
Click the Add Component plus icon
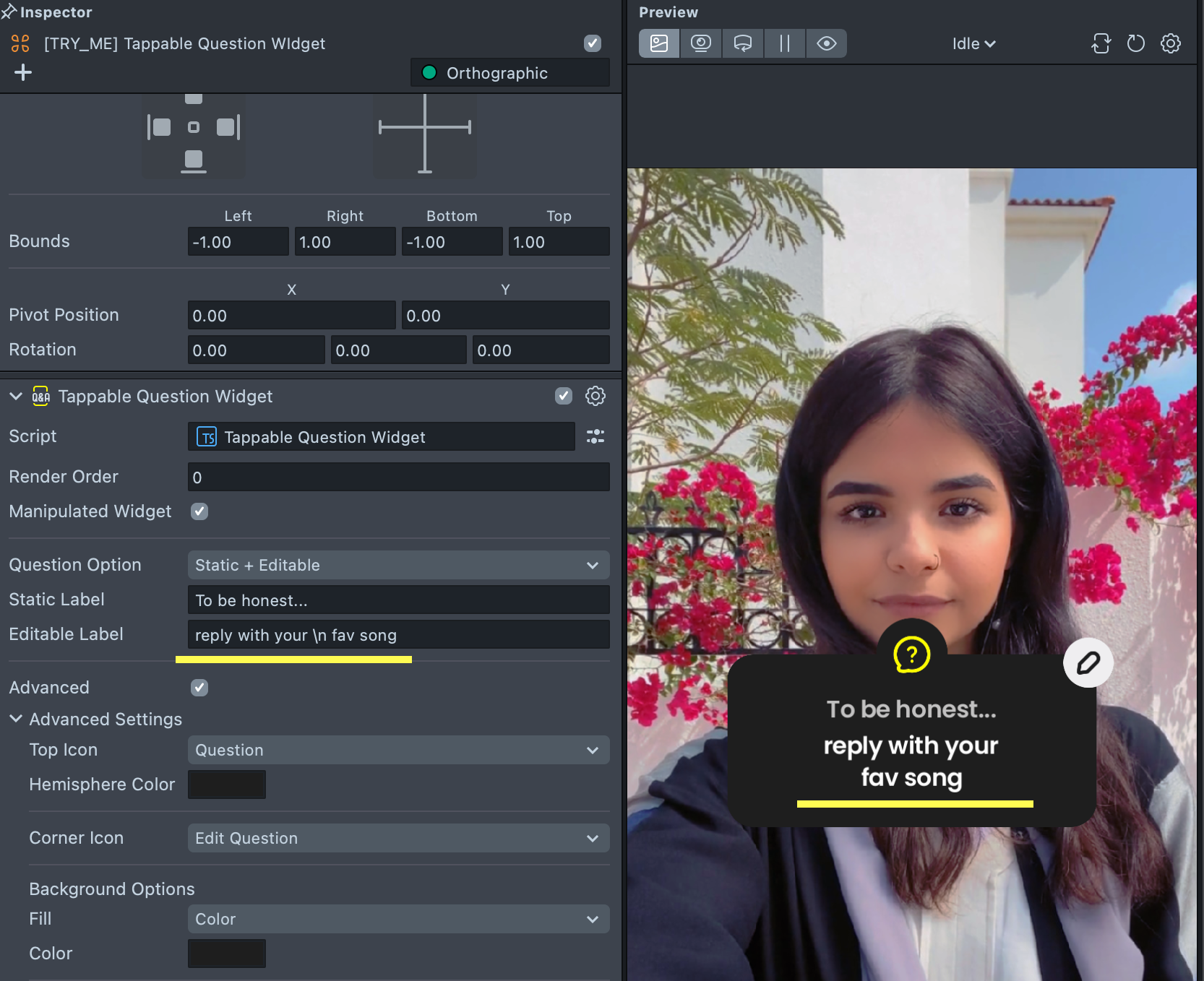coord(23,72)
